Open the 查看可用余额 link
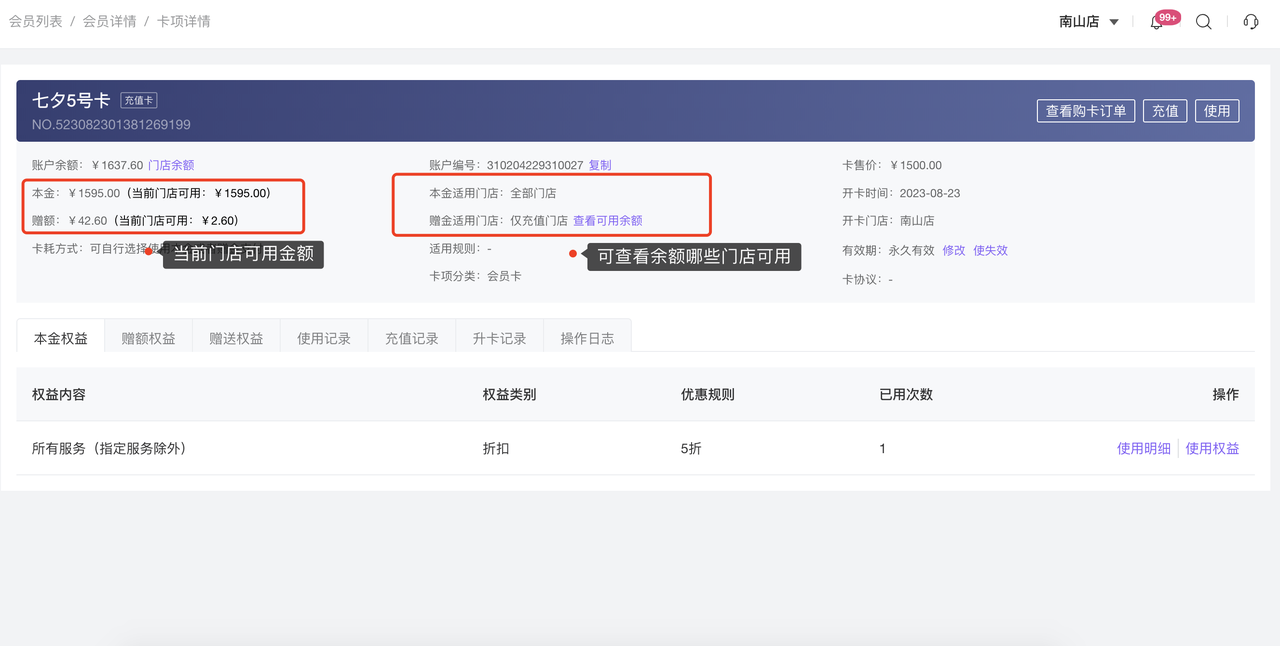 pos(607,221)
